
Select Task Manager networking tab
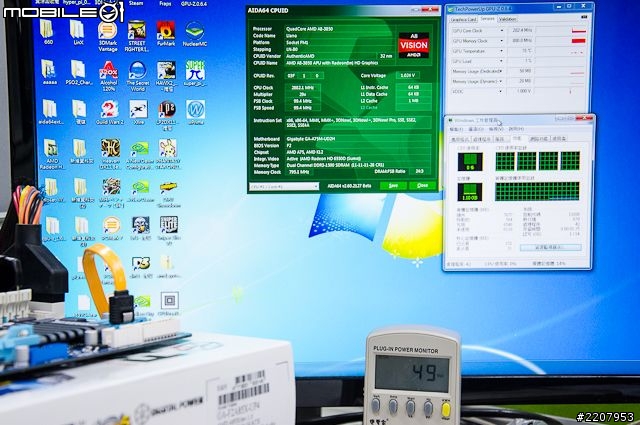(539, 139)
